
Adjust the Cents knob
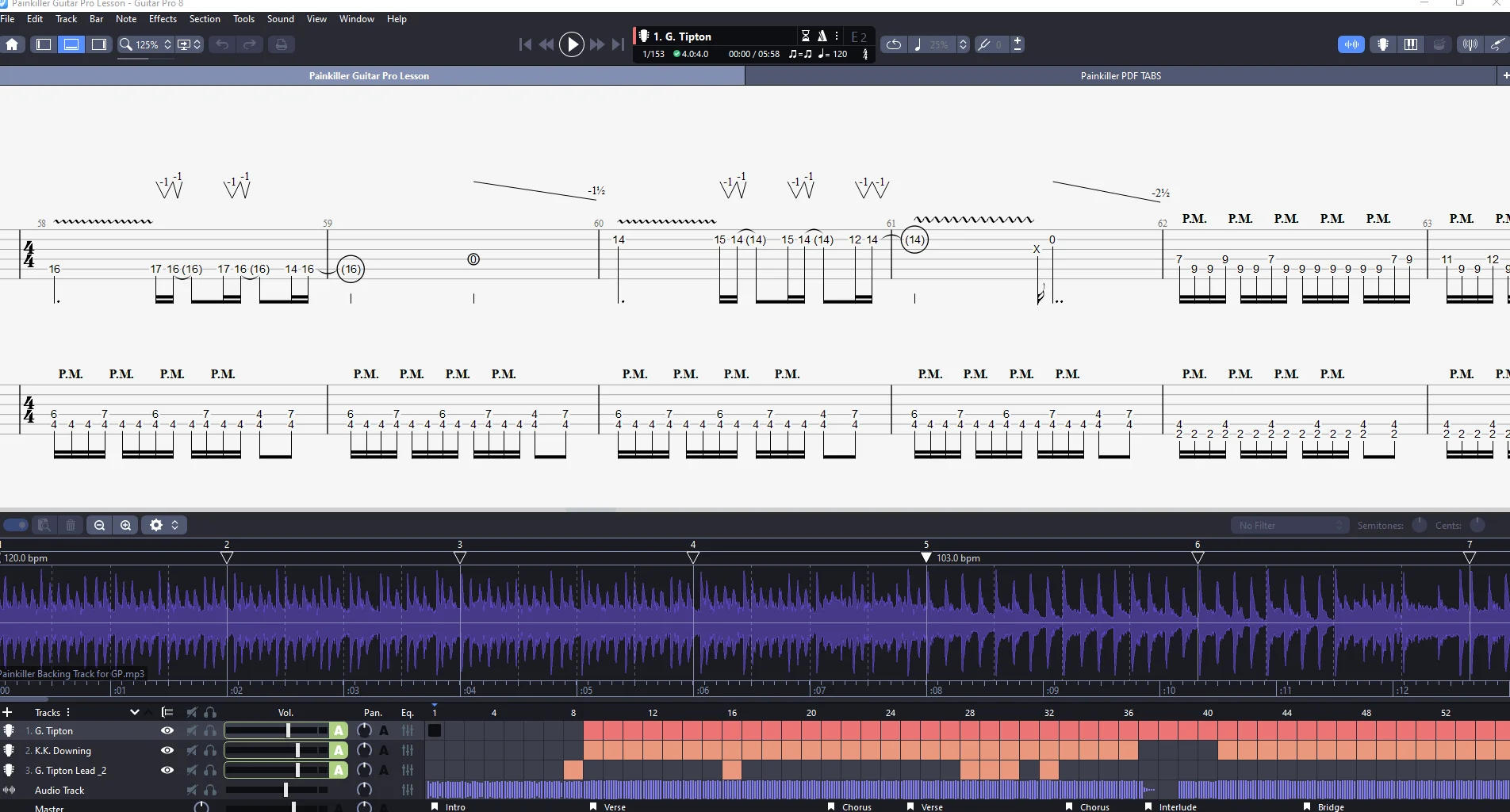1477,525
